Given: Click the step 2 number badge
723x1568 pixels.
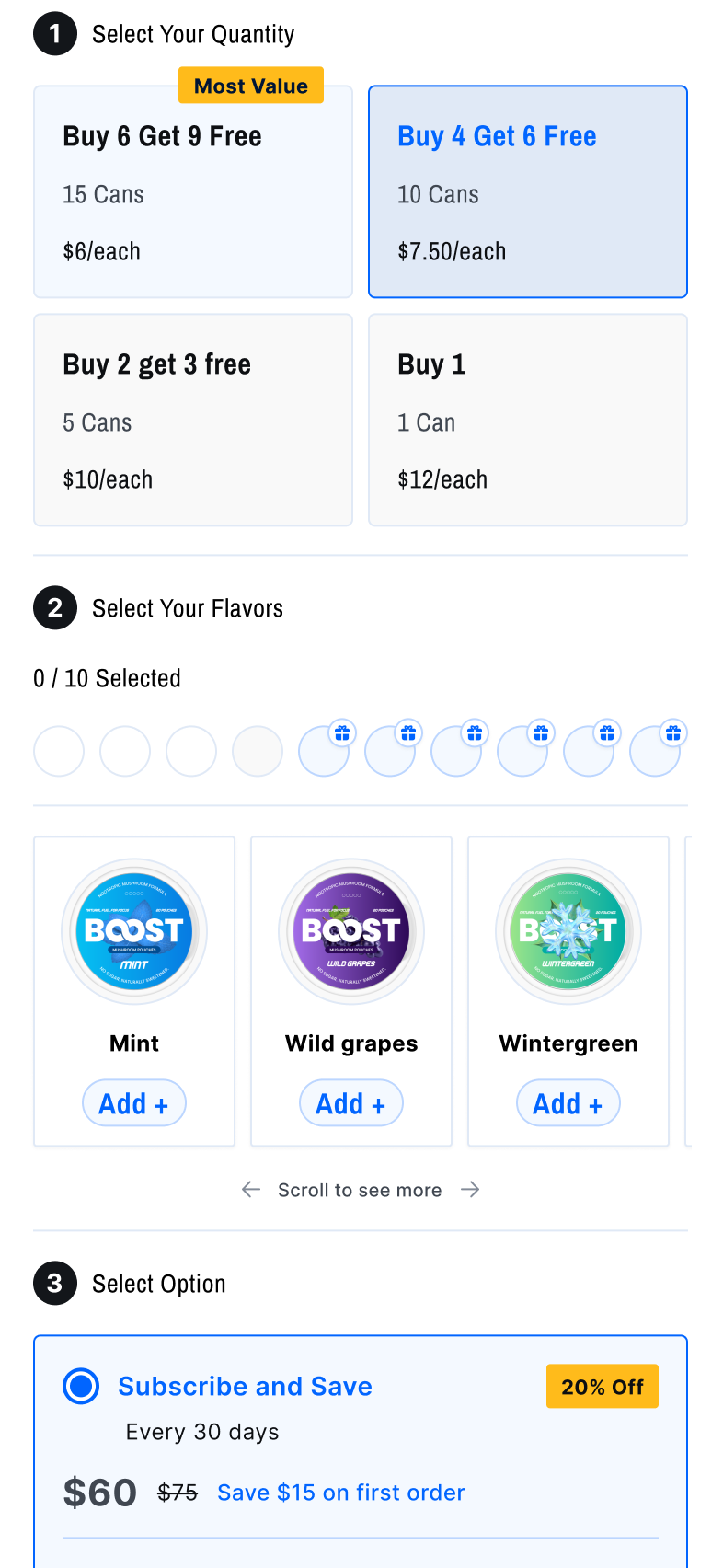Looking at the screenshot, I should (55, 608).
